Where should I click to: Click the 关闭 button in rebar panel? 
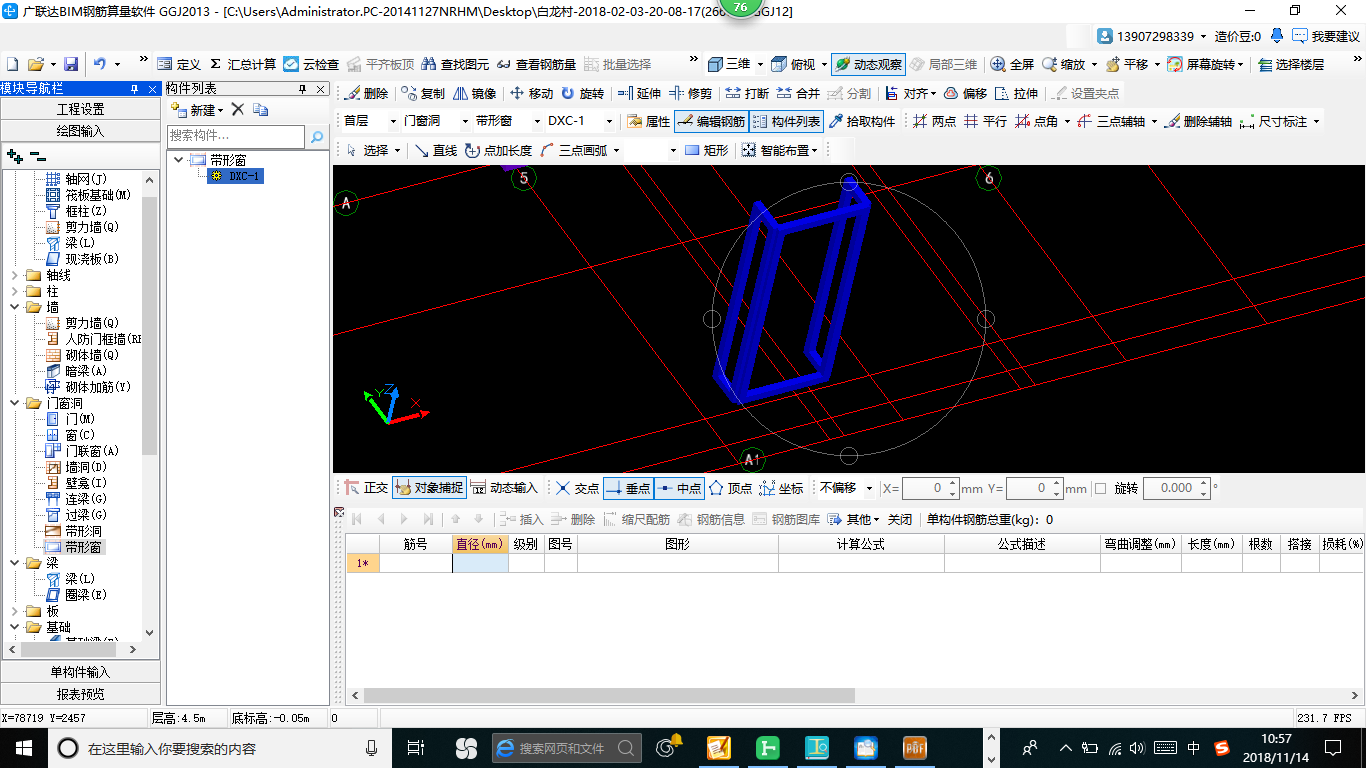900,519
